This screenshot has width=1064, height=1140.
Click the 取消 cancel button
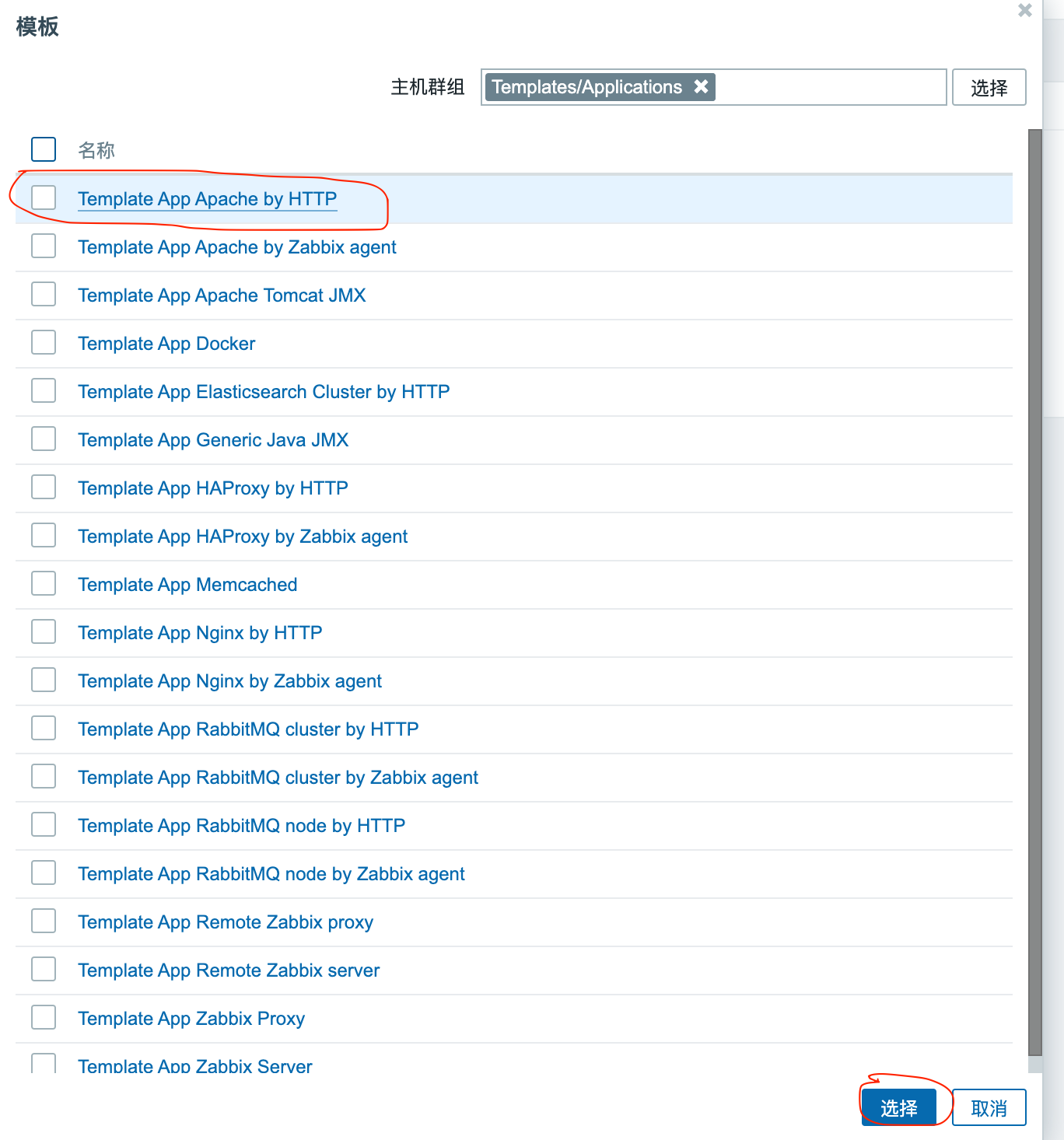[x=989, y=1107]
